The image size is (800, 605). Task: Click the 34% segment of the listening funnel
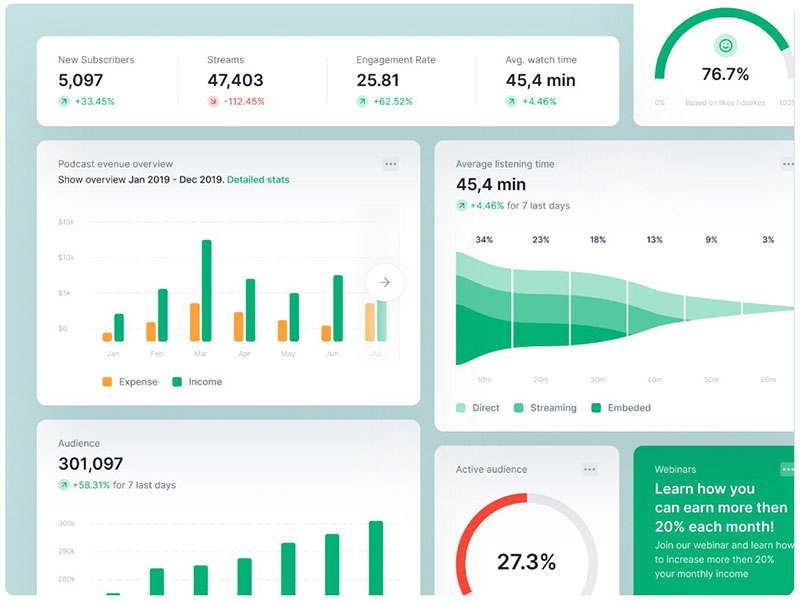tap(484, 308)
